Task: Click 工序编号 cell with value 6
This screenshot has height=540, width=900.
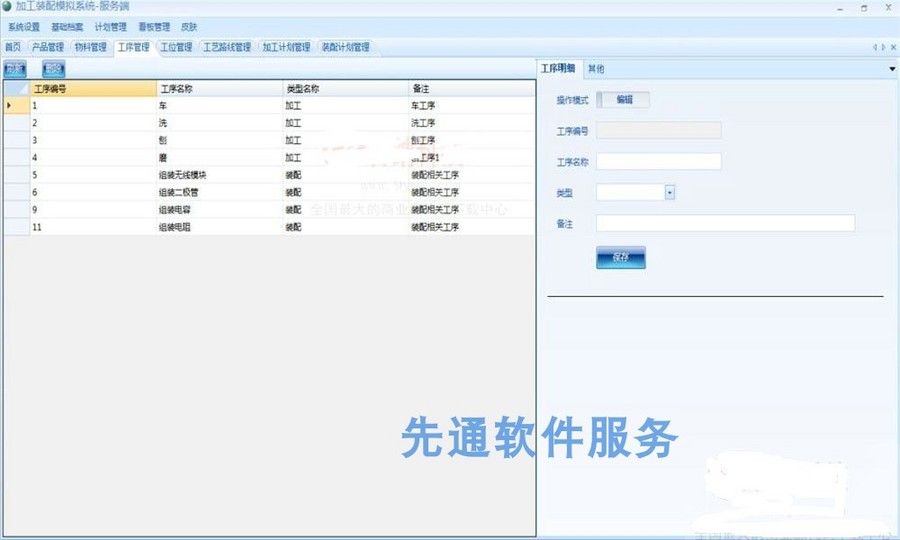Action: tap(92, 192)
